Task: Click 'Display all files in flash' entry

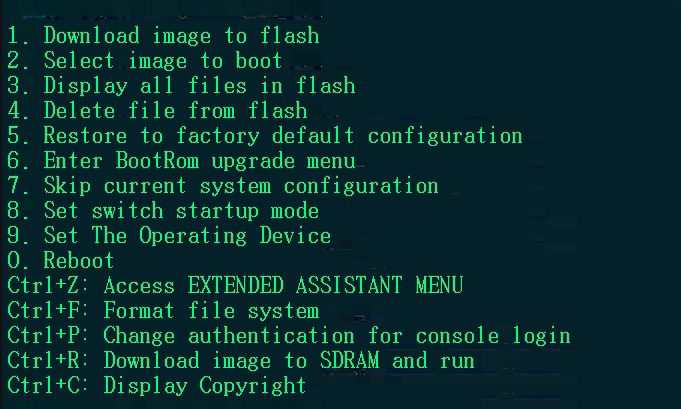Action: pos(181,86)
